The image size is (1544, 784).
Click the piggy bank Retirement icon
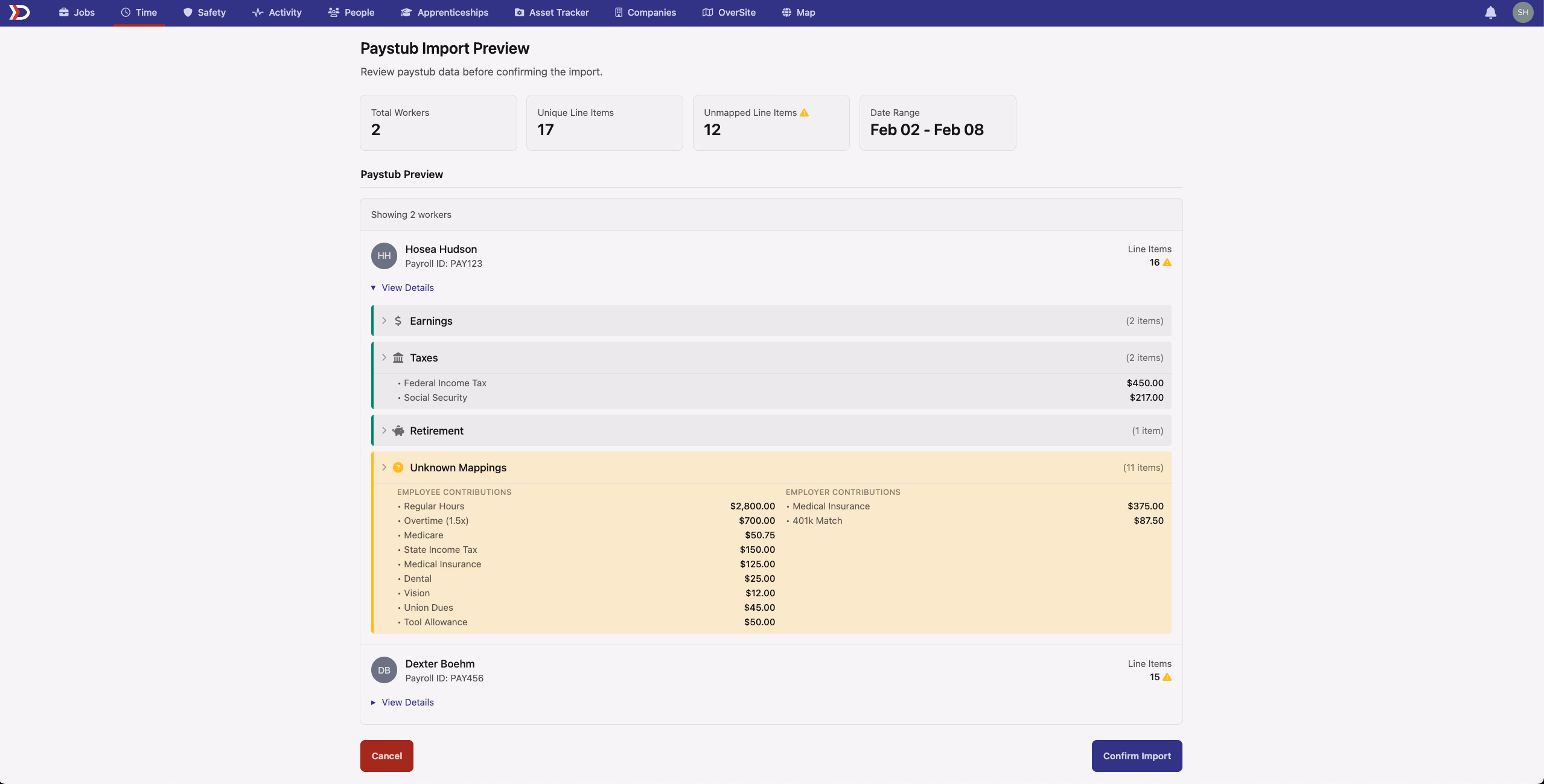[x=398, y=431]
